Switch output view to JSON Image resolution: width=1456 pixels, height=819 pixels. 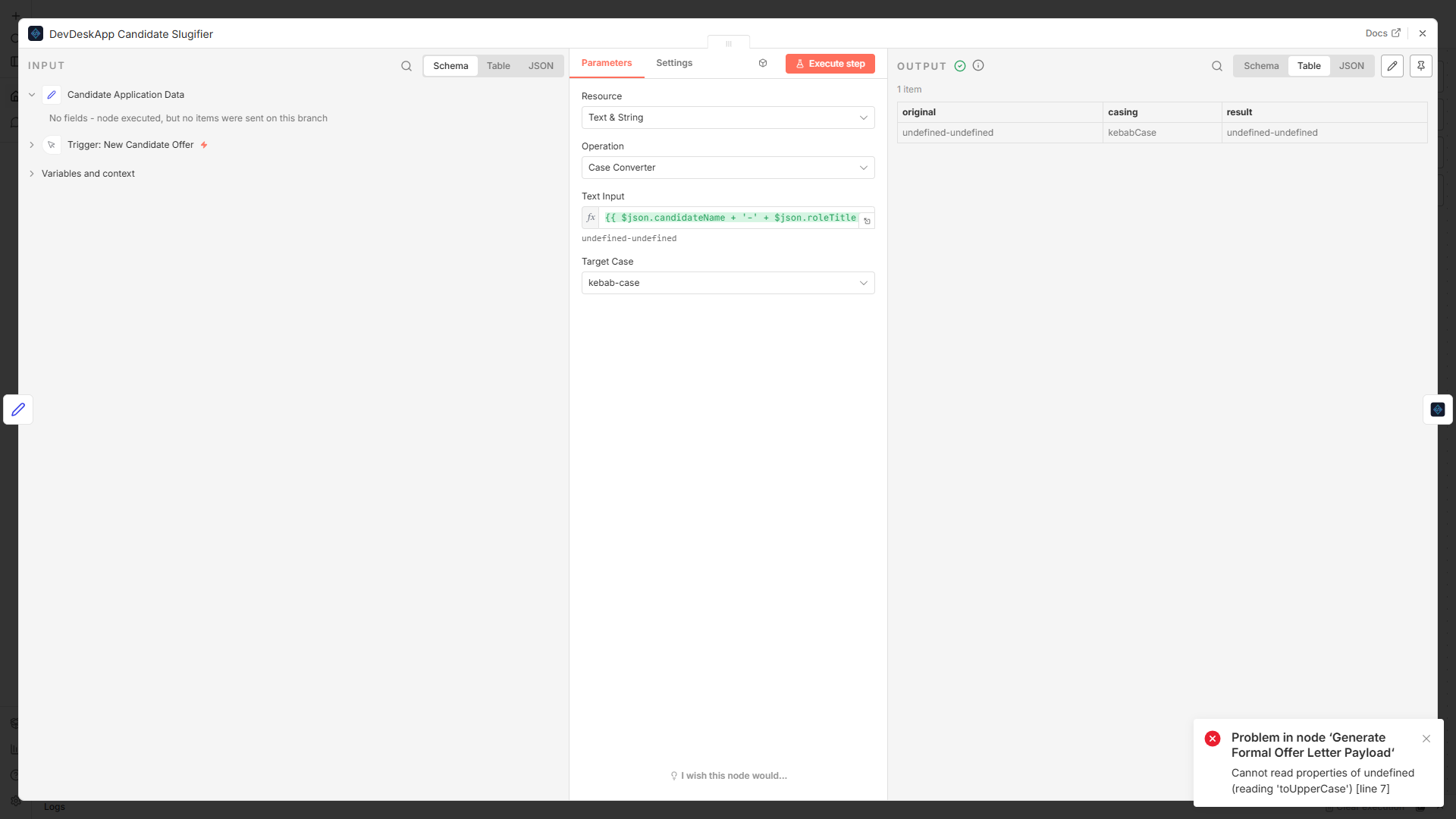[1351, 66]
